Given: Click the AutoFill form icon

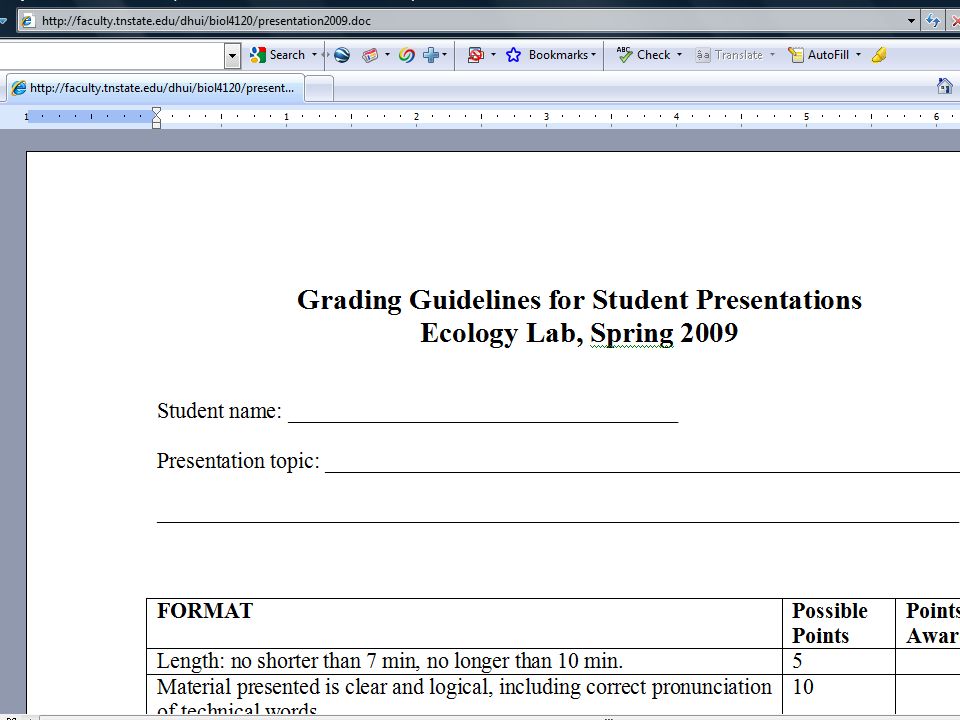Looking at the screenshot, I should click(x=795, y=55).
